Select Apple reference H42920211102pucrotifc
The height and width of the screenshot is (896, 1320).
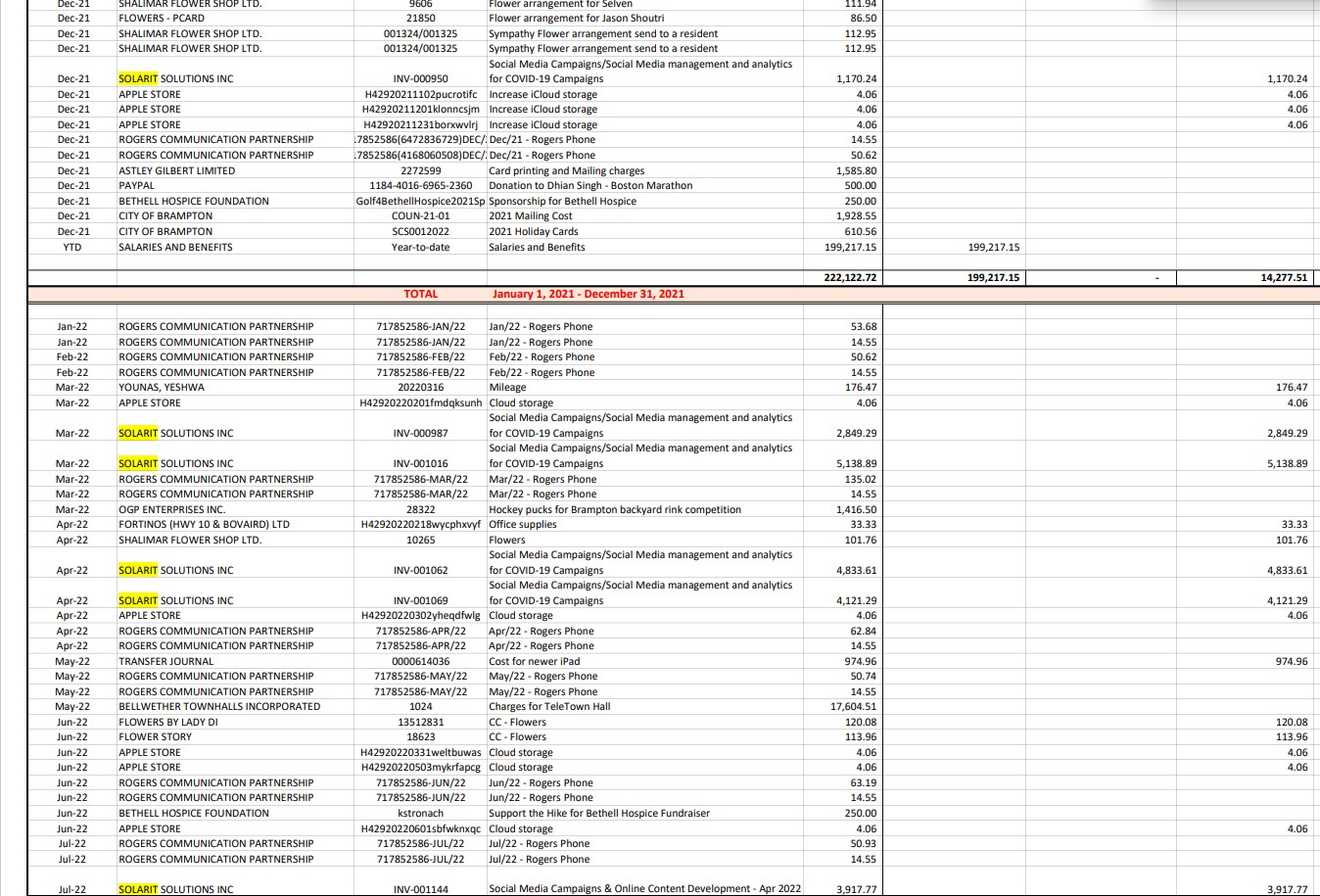click(420, 94)
